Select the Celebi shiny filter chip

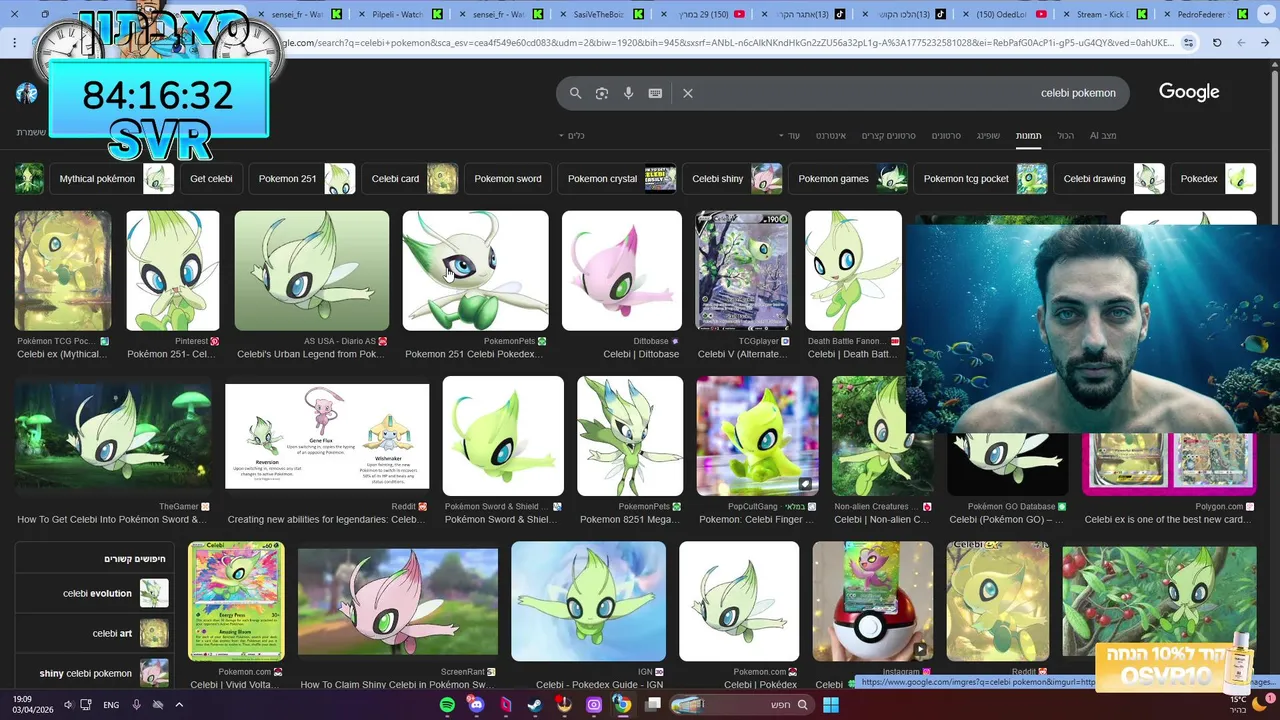[733, 179]
